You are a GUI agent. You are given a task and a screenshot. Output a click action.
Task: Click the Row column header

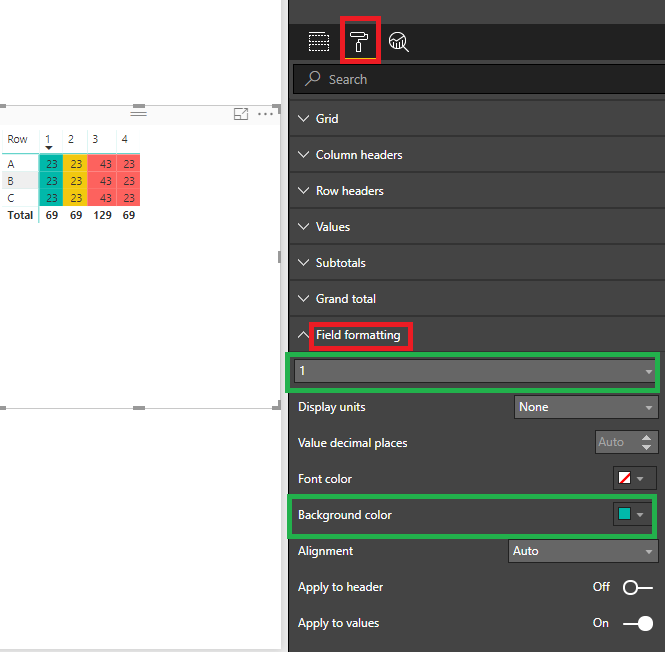point(17,139)
